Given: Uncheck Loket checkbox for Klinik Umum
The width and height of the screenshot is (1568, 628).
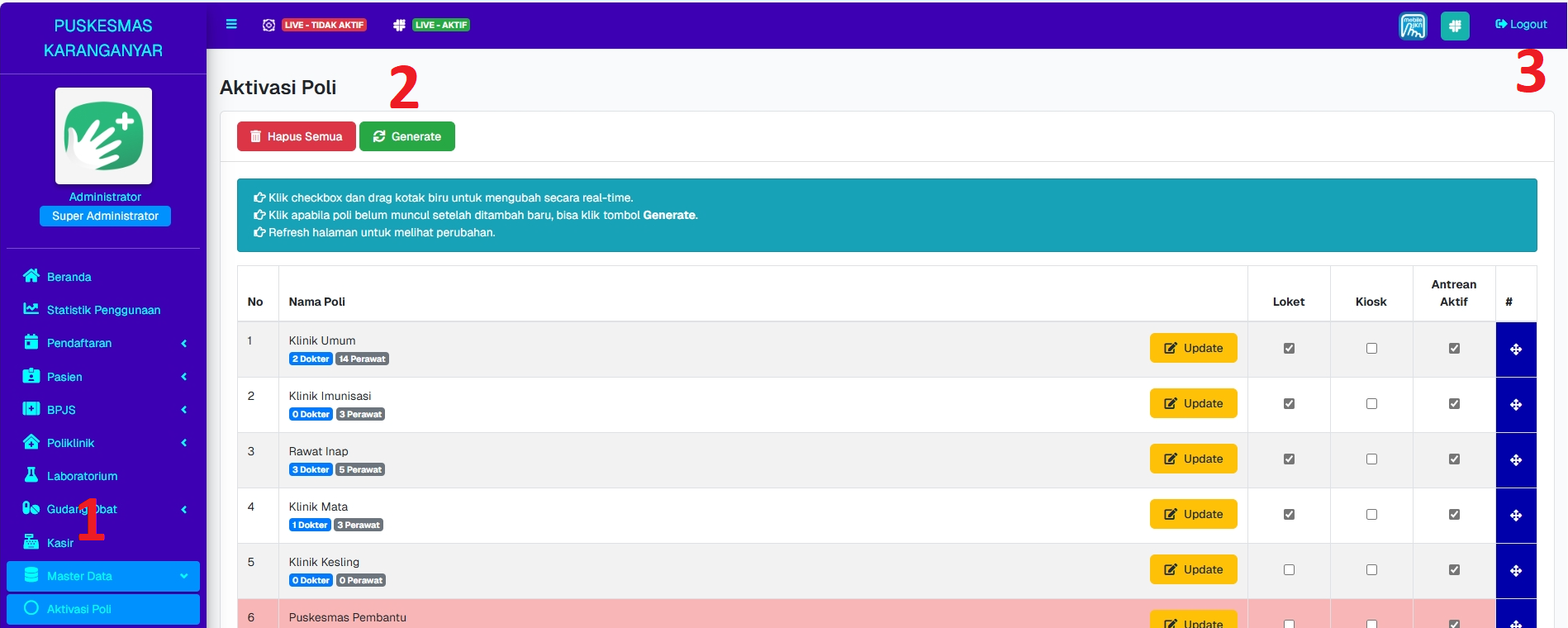Looking at the screenshot, I should point(1289,349).
